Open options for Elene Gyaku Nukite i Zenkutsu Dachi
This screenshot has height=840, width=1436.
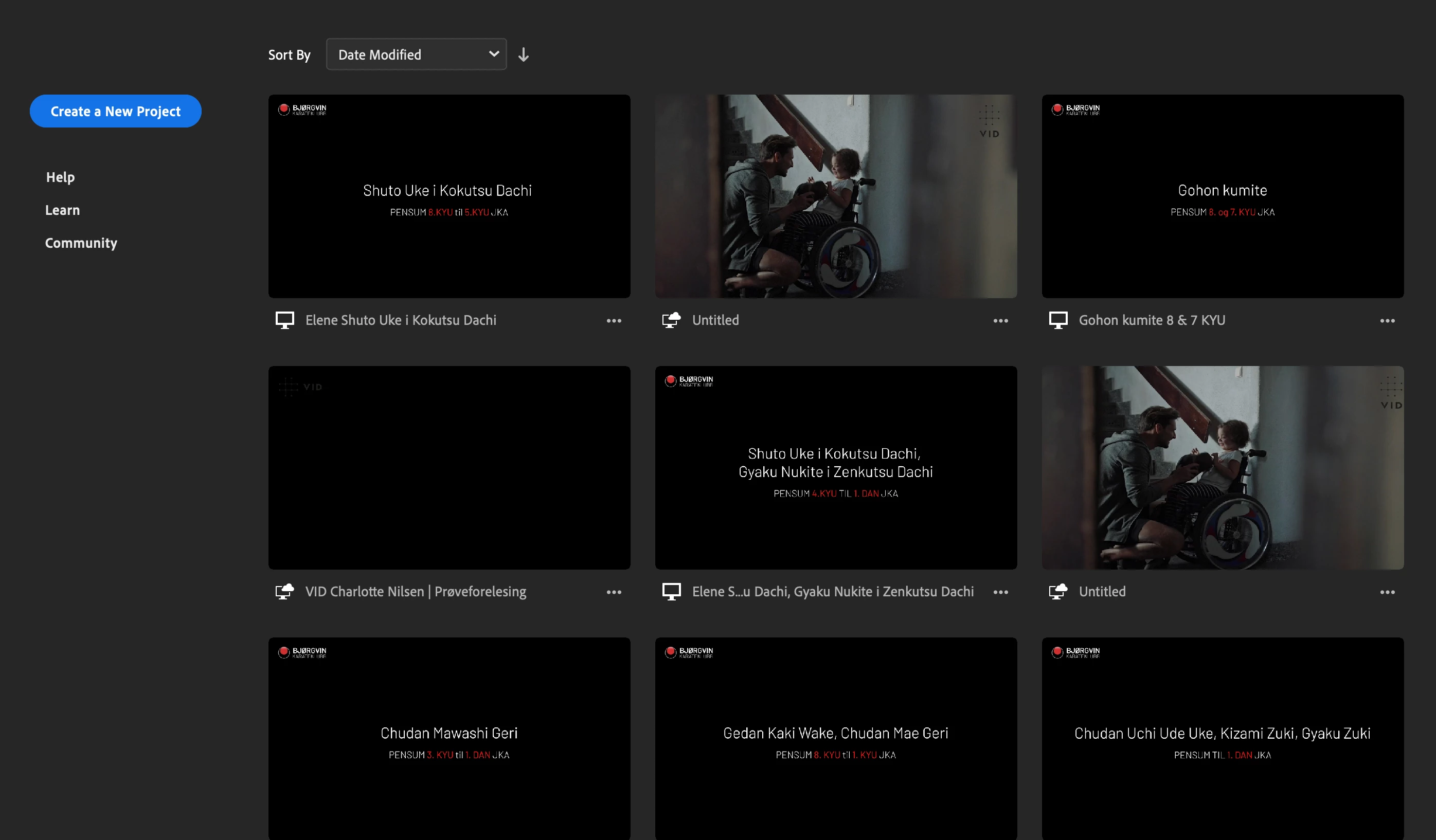click(x=1000, y=592)
